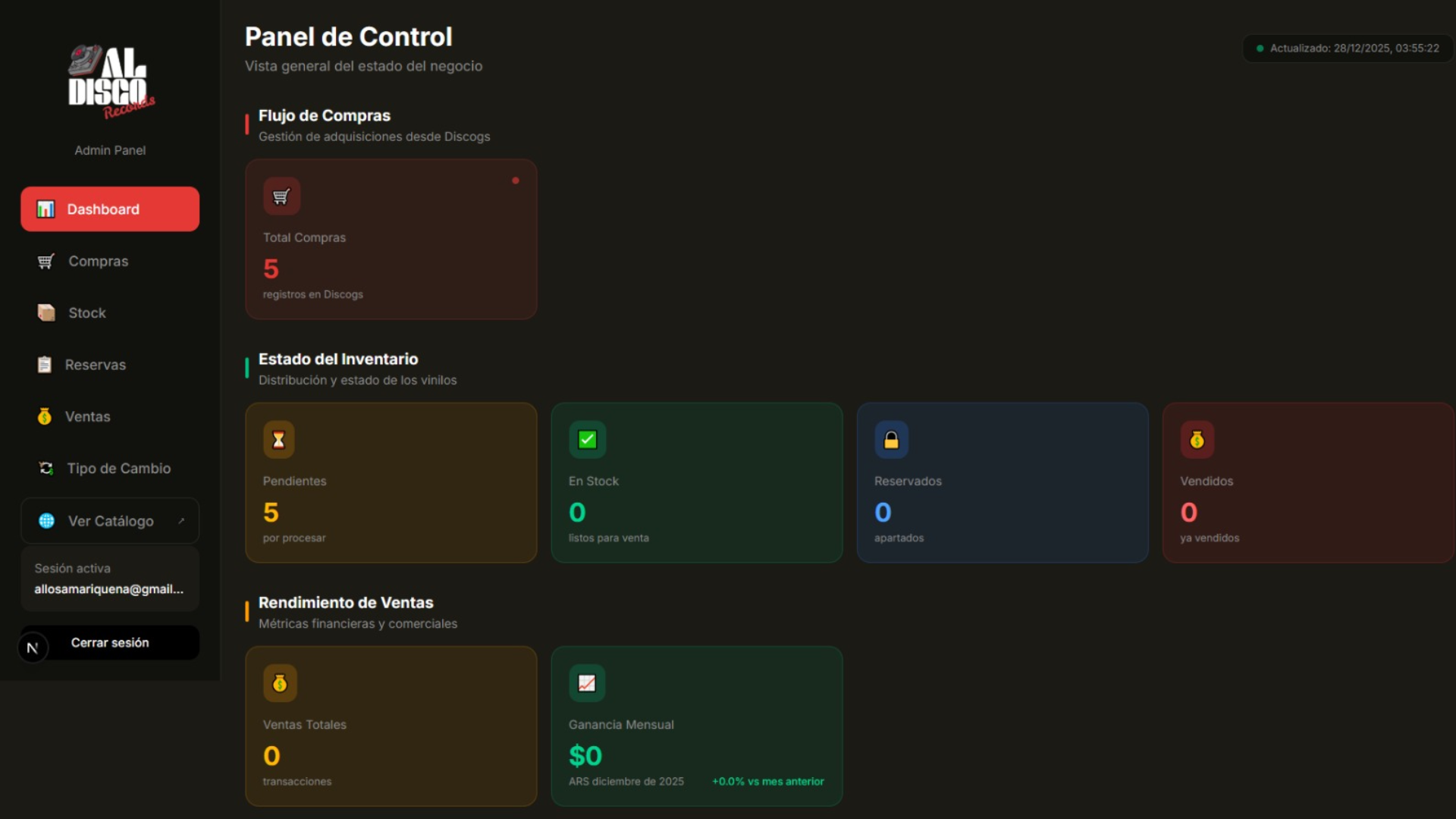Screen dimensions: 1456x819
Task: Open the Ver Catálogo link
Action: pyautogui.click(x=109, y=521)
